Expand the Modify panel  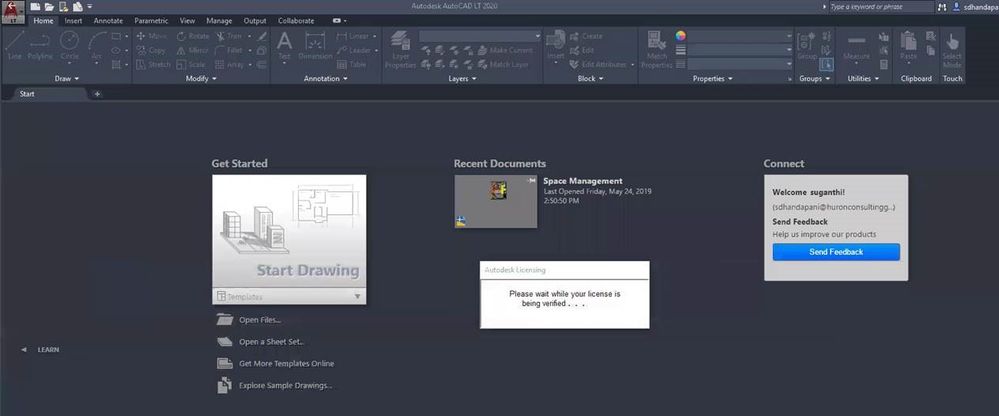[201, 78]
